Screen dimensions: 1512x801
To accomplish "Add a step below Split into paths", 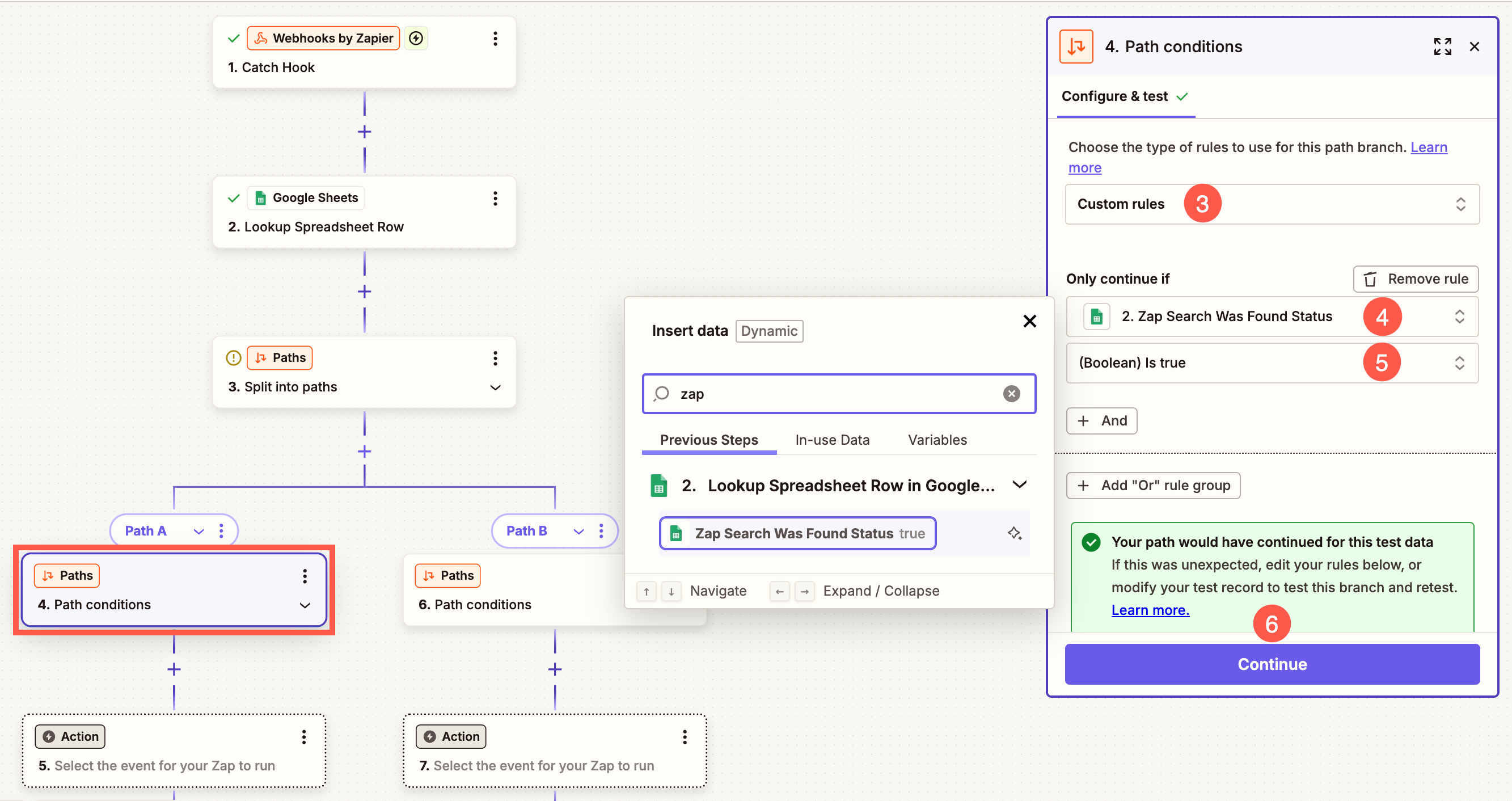I will pyautogui.click(x=364, y=451).
